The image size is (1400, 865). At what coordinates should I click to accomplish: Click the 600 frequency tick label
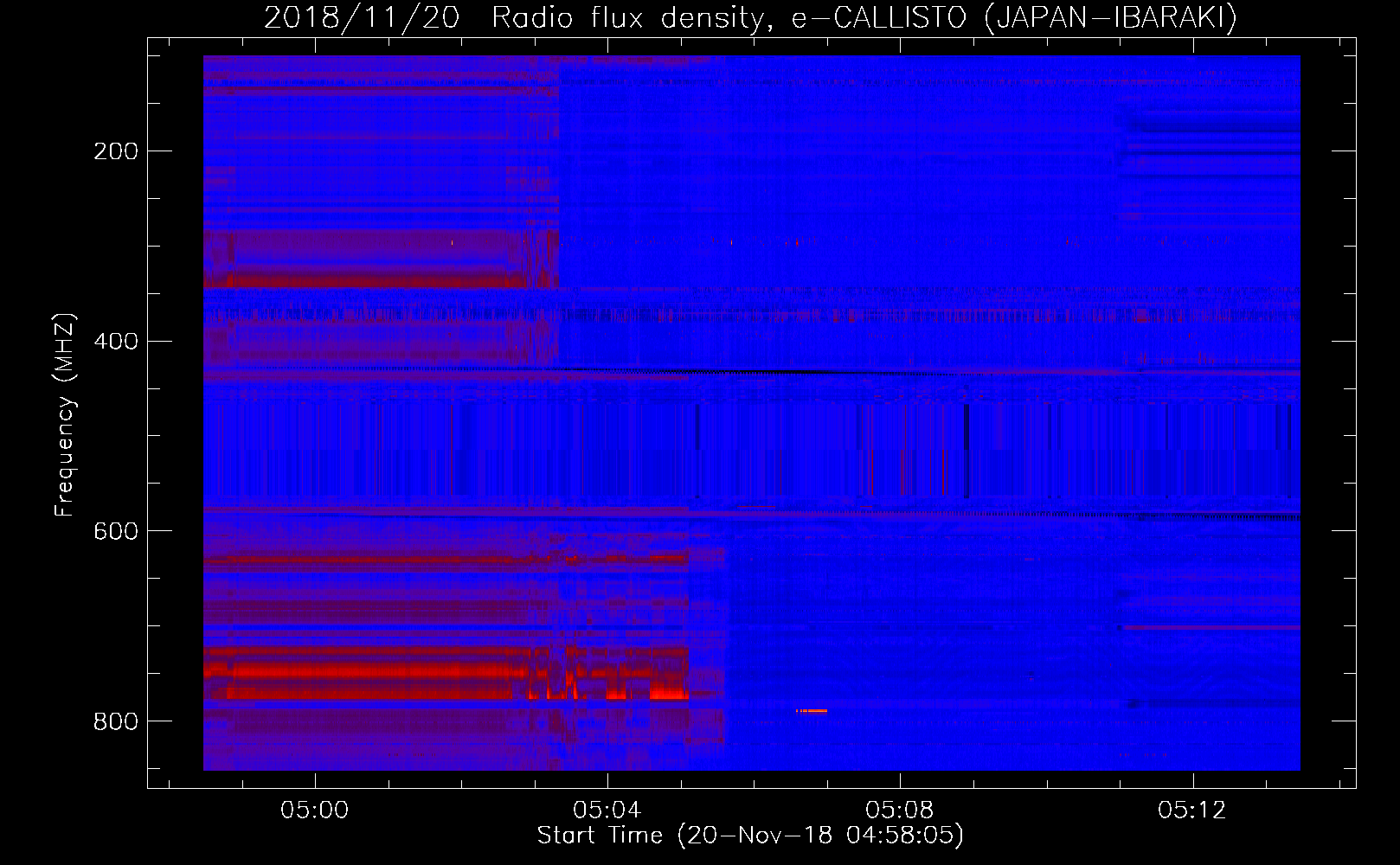click(x=116, y=531)
